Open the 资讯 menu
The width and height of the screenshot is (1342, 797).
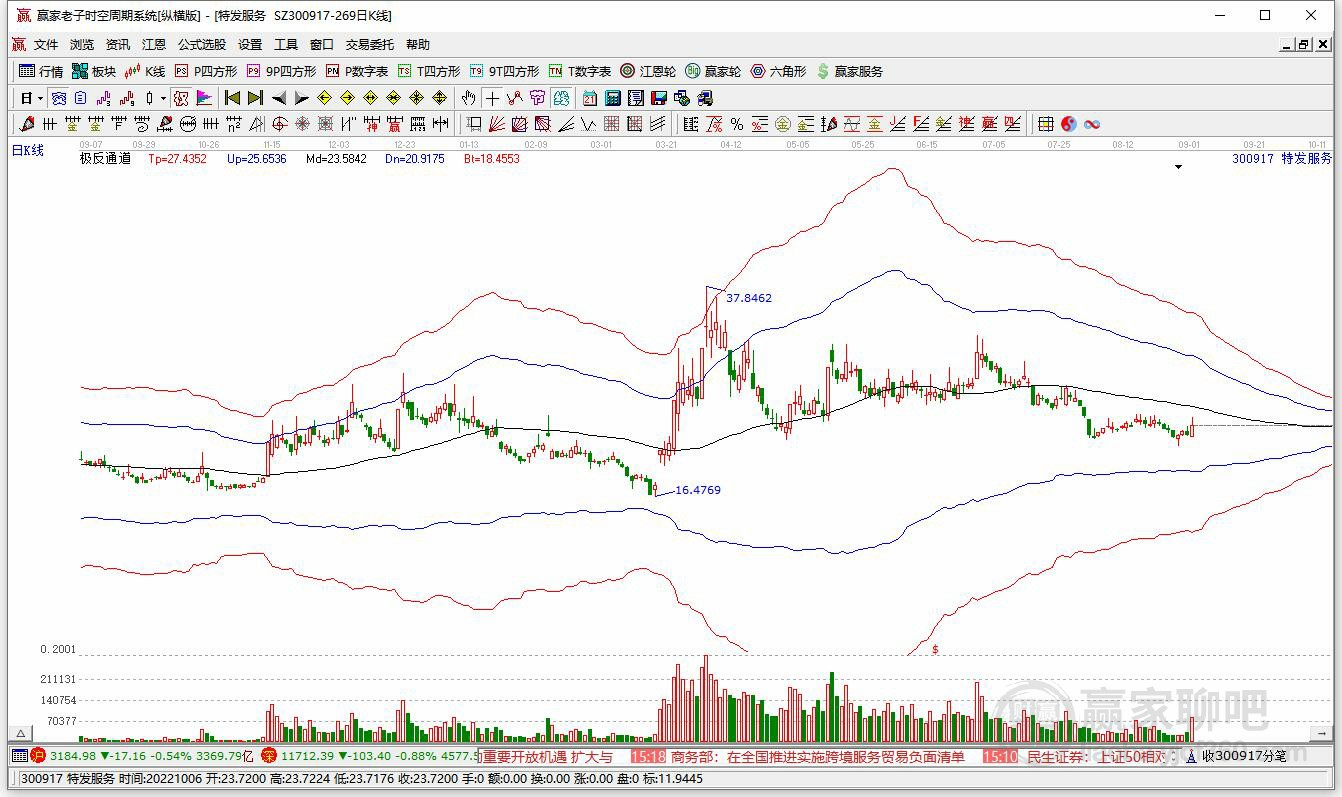(x=118, y=44)
